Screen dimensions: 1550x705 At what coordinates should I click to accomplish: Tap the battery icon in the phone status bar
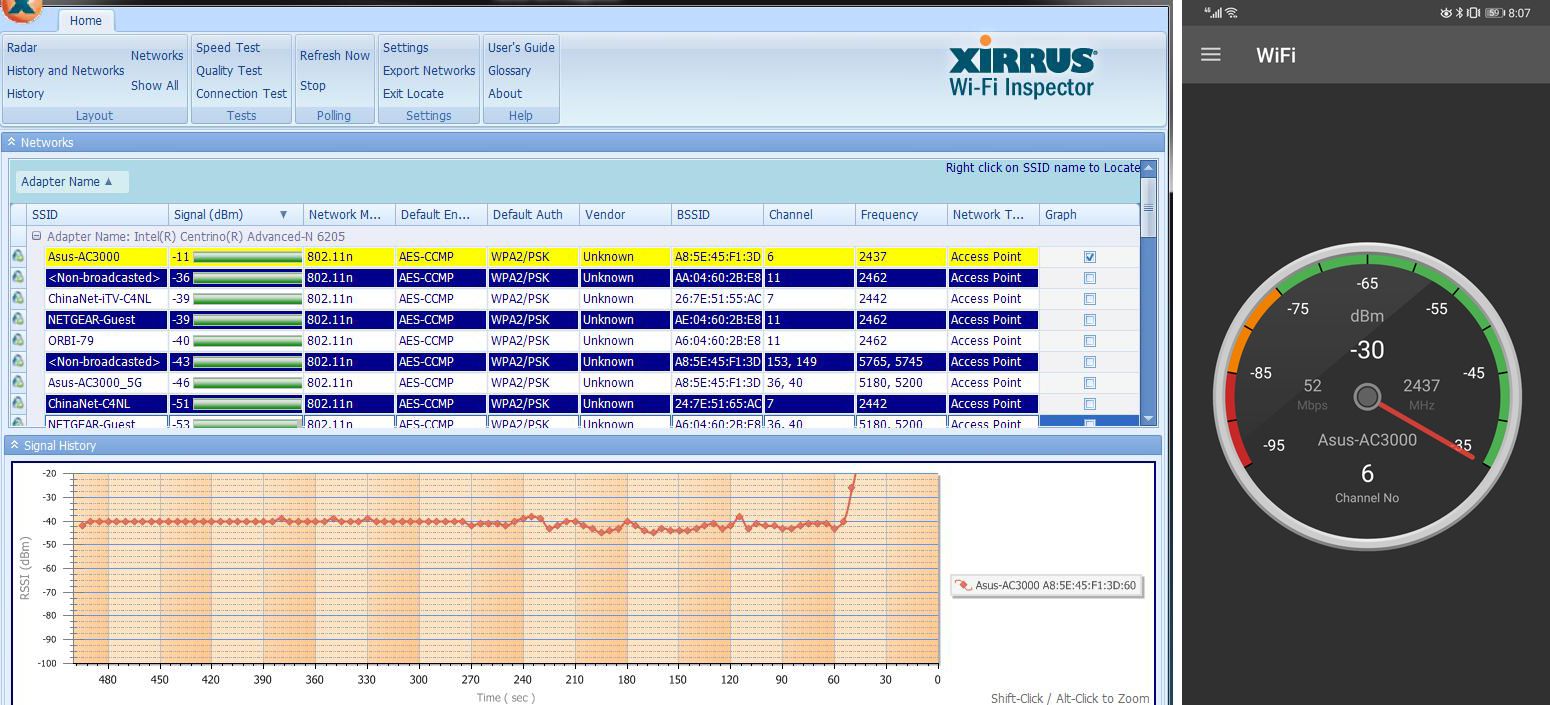pyautogui.click(x=1494, y=13)
